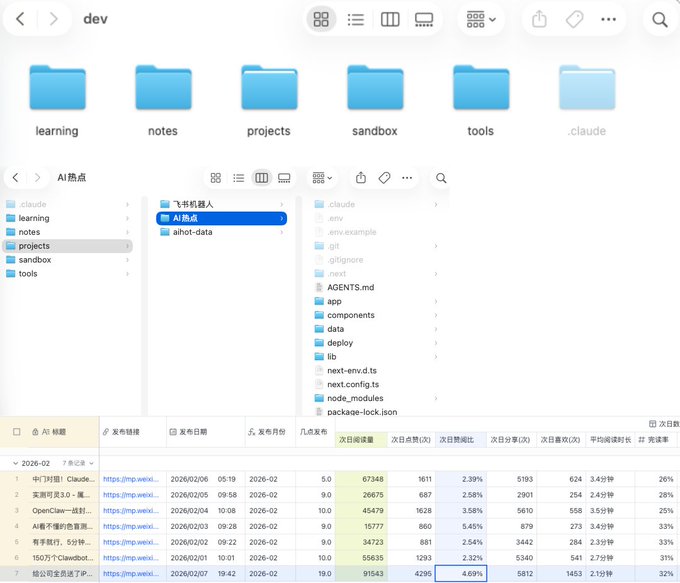Collapse the 2026-02 record group
The width and height of the screenshot is (680, 583).
[16, 463]
